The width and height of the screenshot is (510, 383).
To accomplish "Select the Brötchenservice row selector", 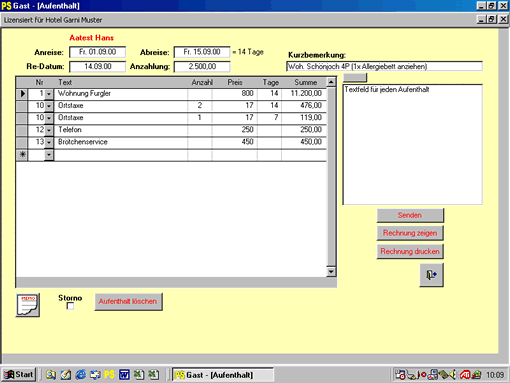I will (x=22, y=142).
